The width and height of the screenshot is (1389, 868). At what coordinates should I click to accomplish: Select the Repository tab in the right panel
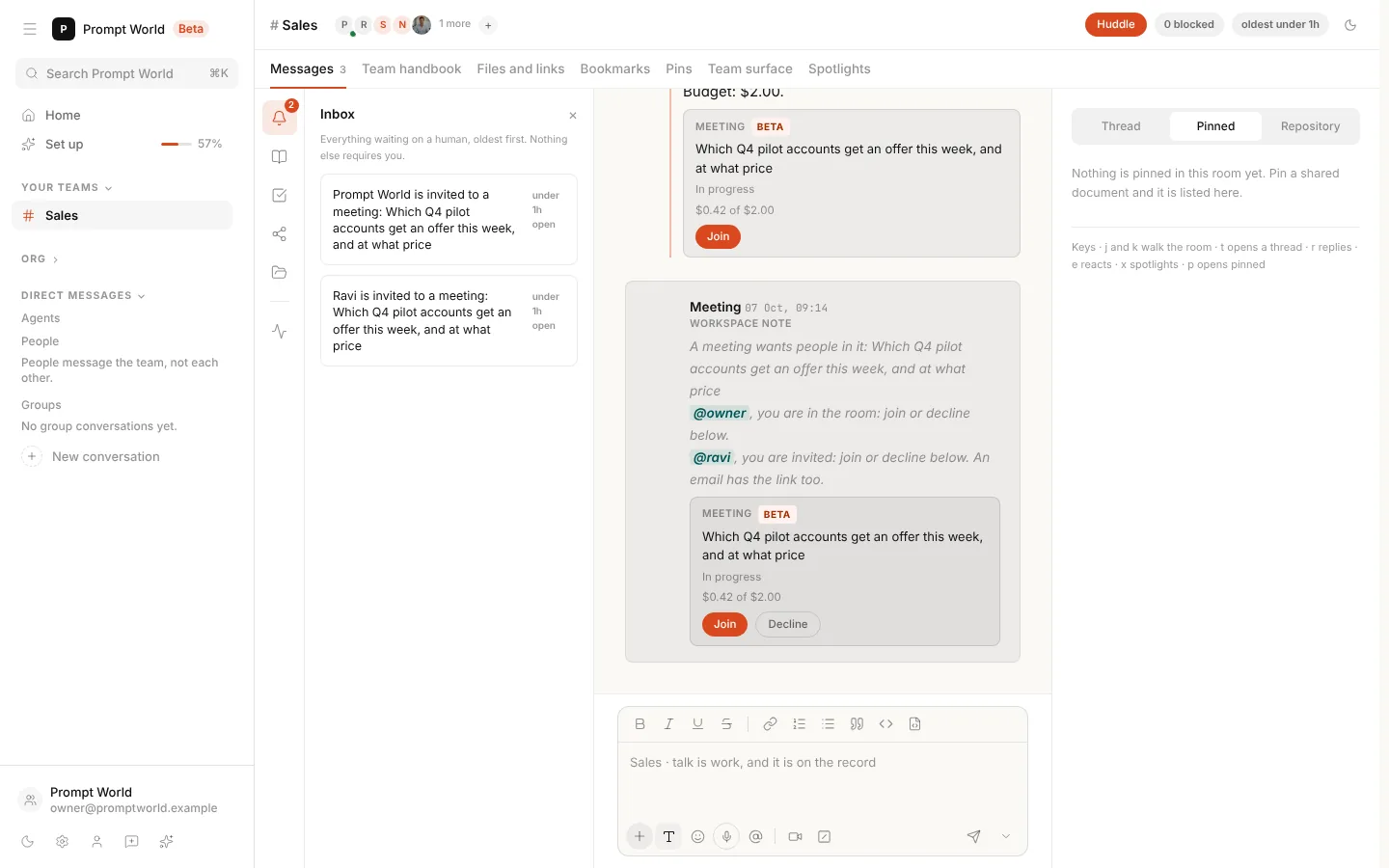(1310, 126)
